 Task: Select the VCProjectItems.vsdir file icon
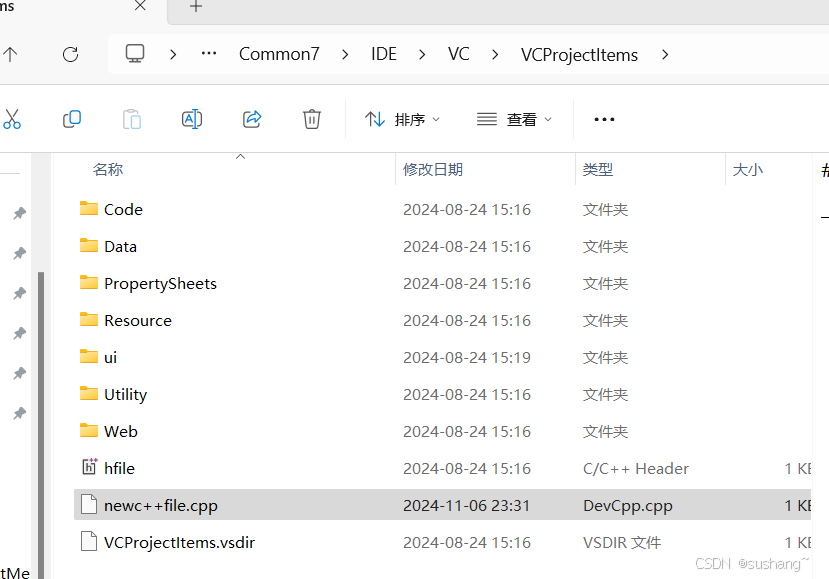(x=89, y=541)
